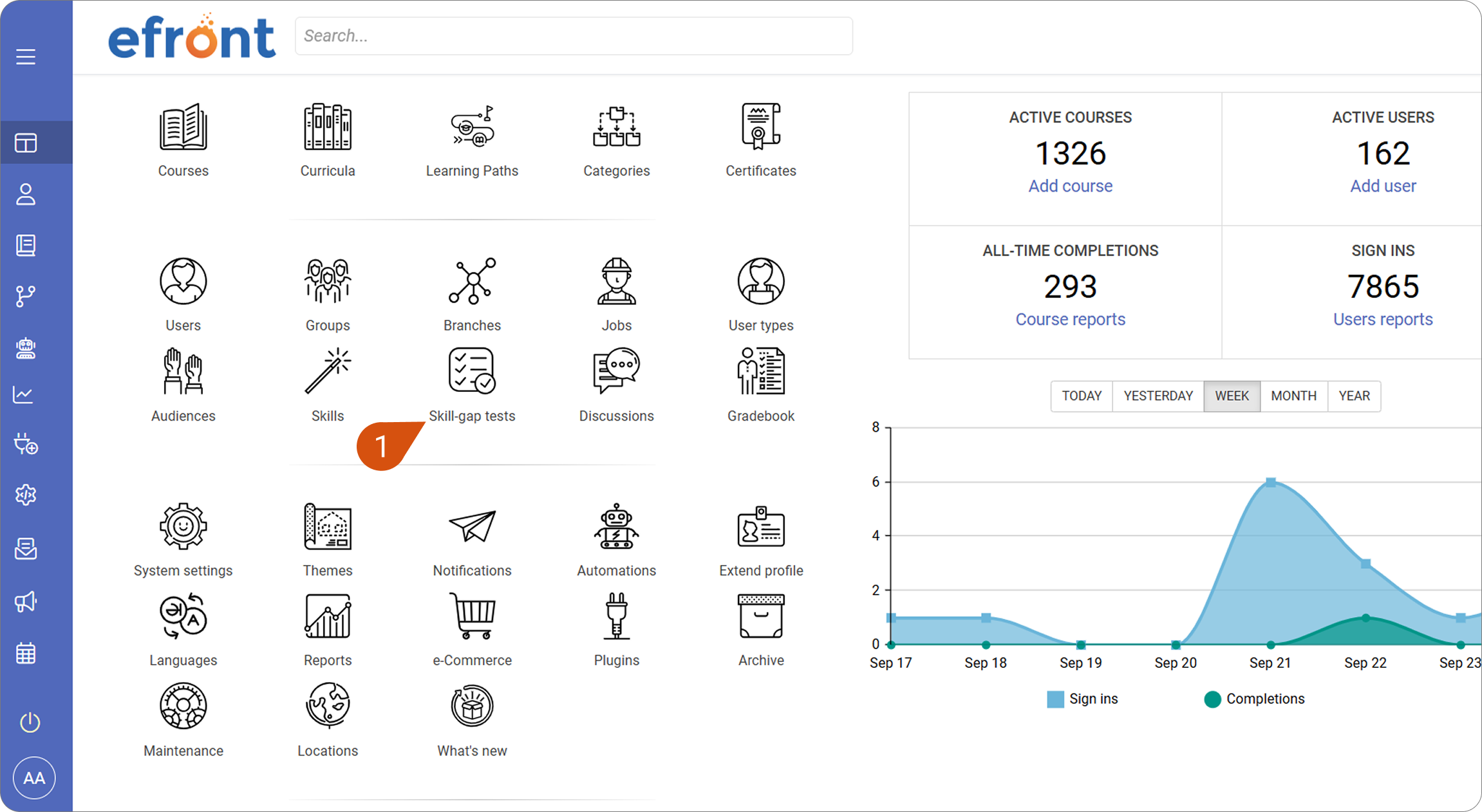Open the Categories icon

616,127
